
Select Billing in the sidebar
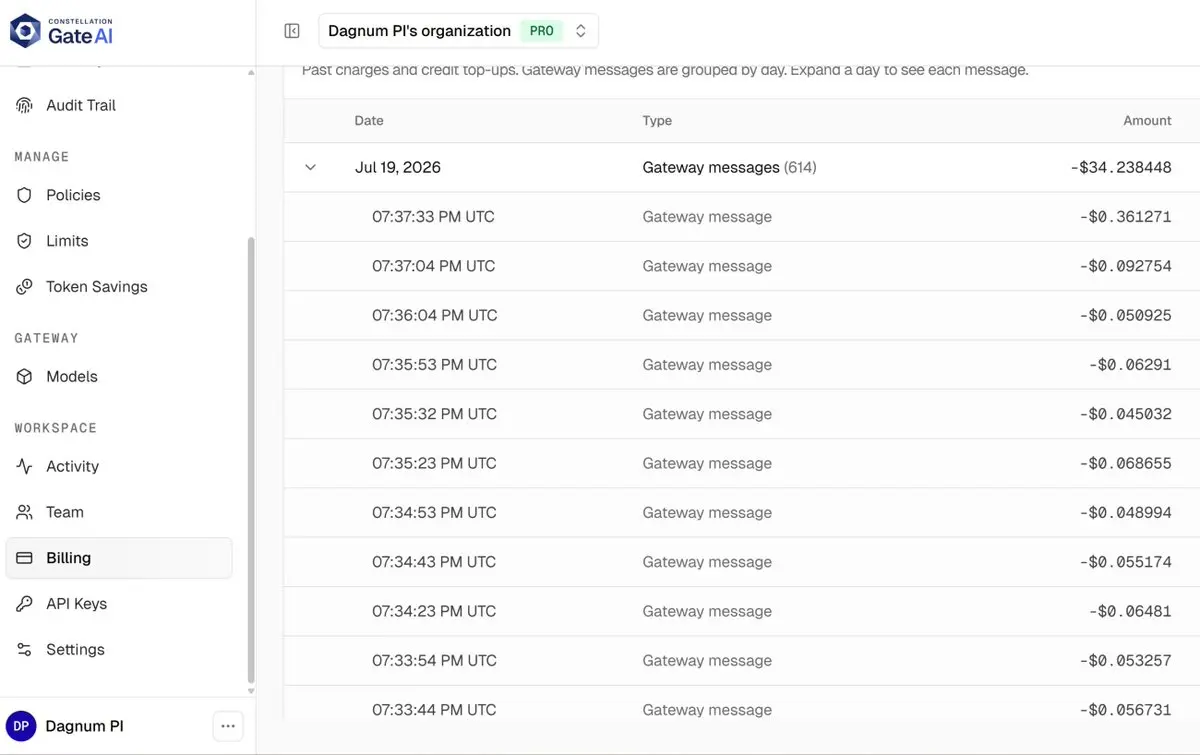tap(119, 558)
